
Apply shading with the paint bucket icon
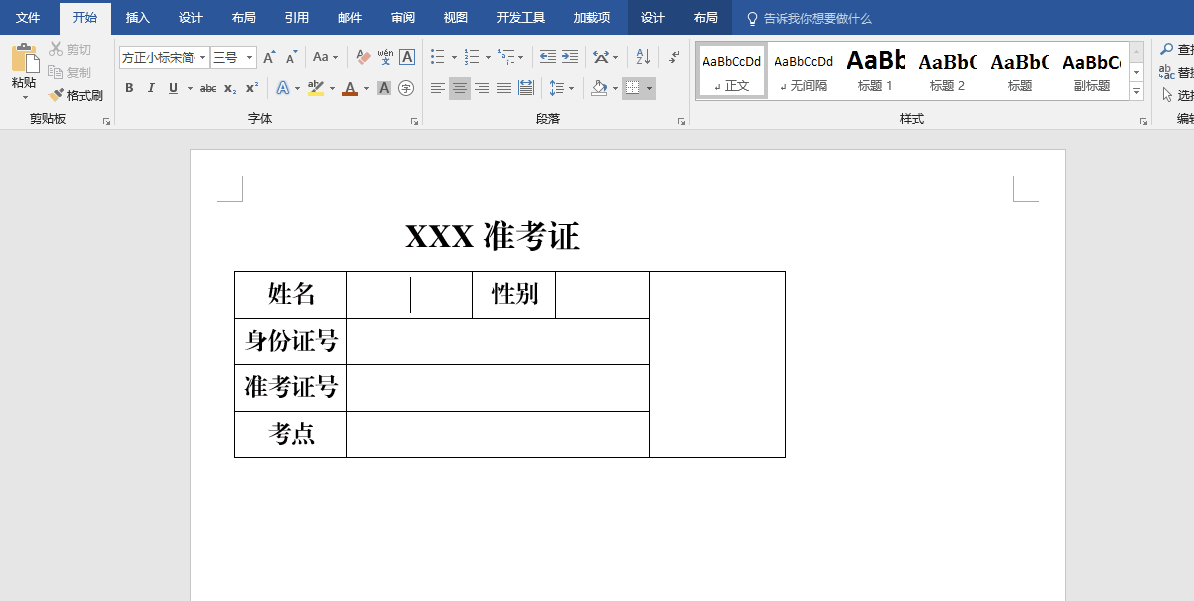coord(600,88)
